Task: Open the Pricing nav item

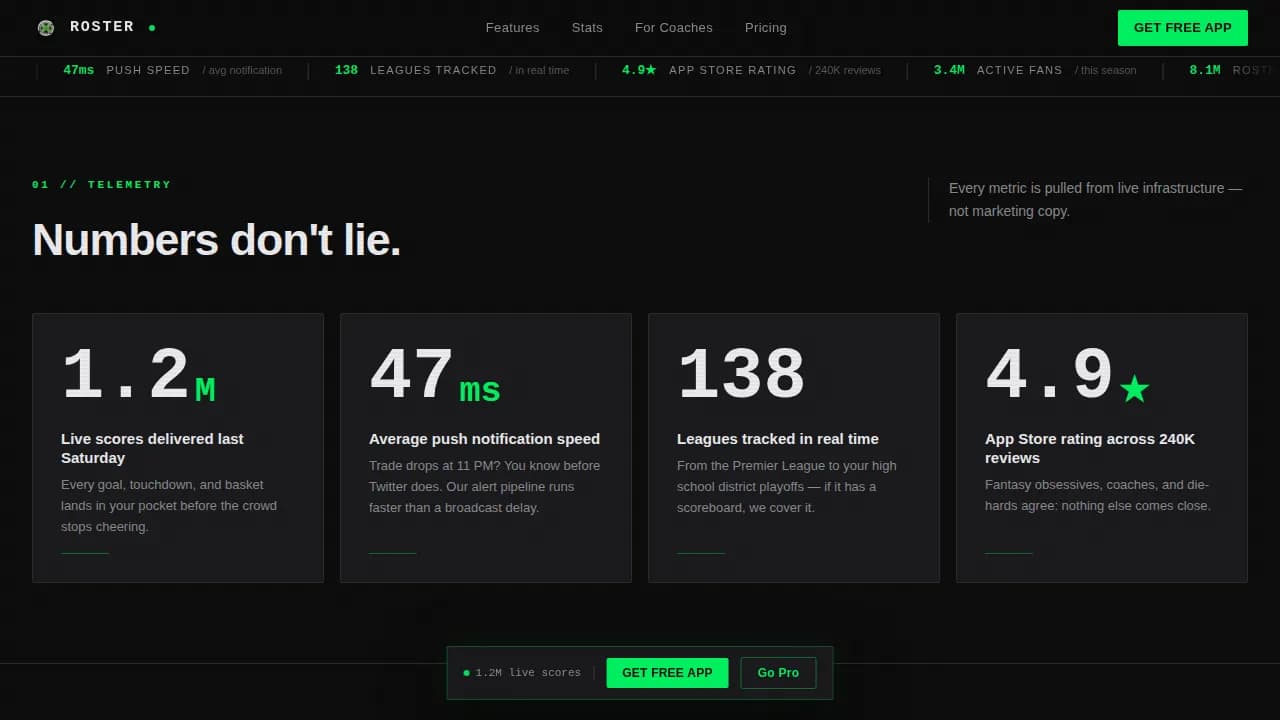Action: coord(766,28)
